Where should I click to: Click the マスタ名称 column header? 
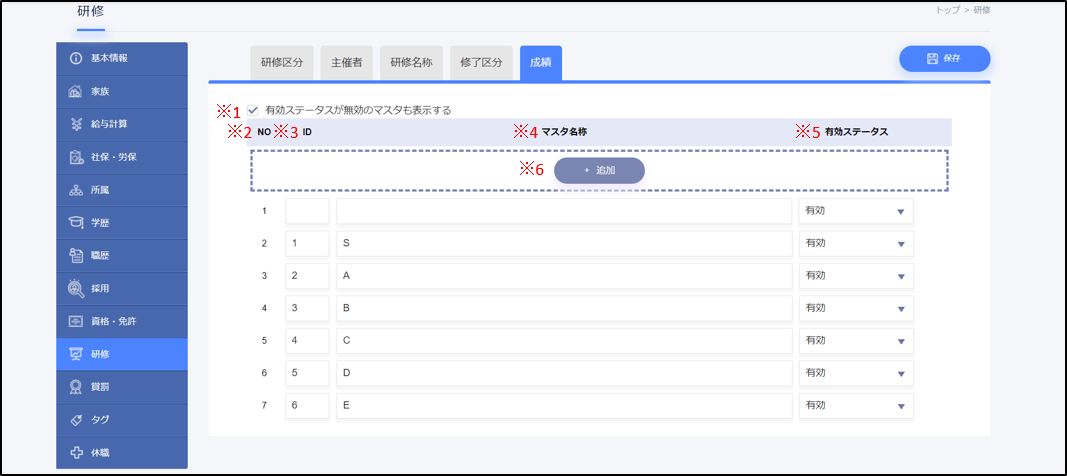coord(564,132)
